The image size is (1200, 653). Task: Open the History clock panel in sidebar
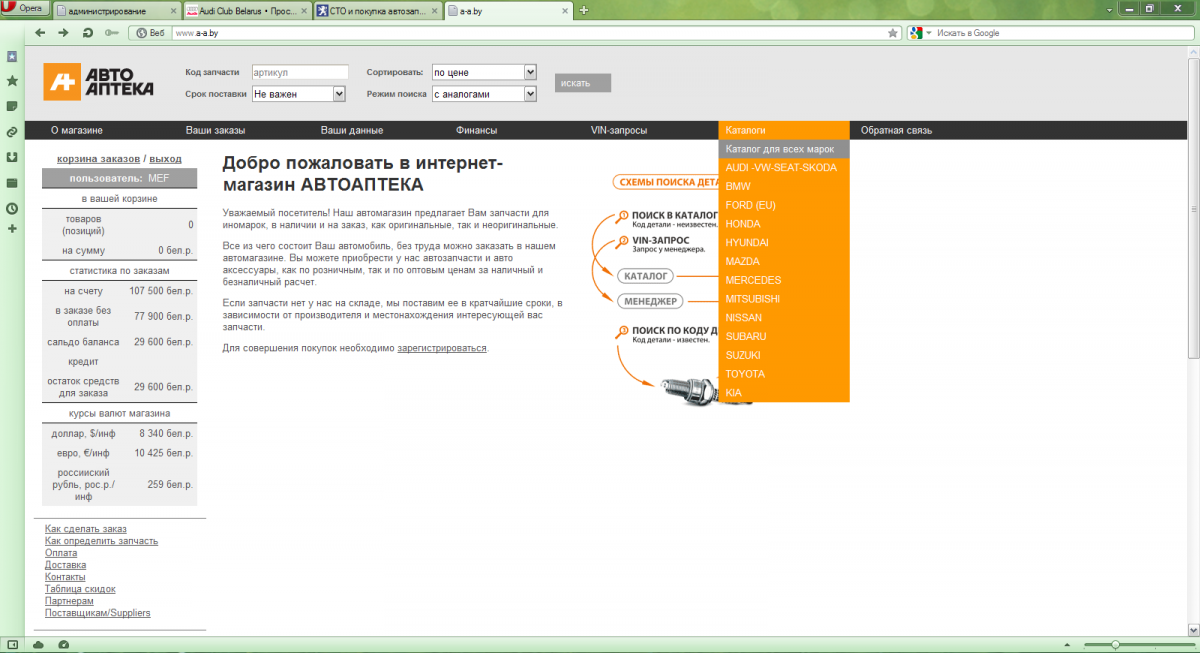(12, 209)
